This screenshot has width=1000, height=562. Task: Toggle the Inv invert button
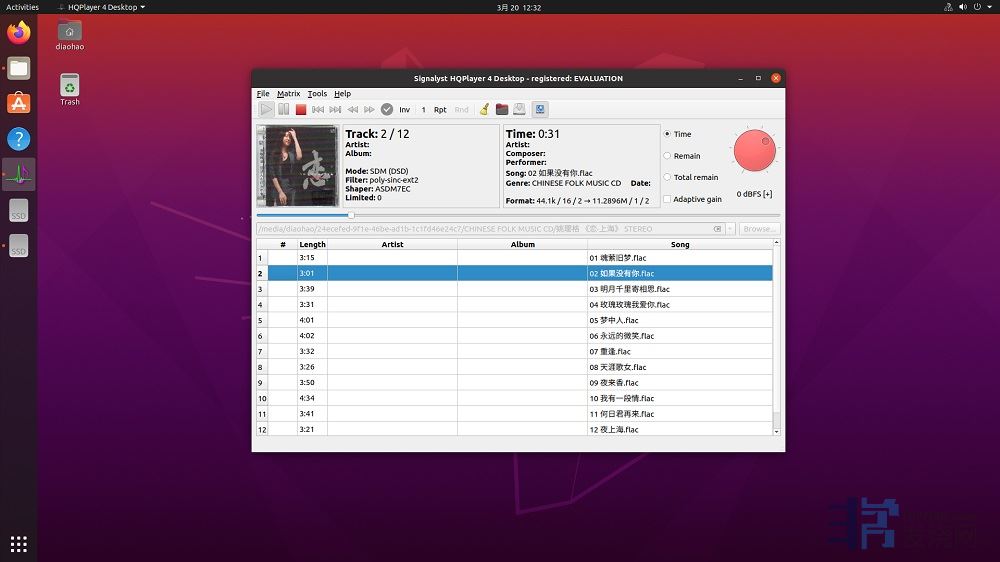405,110
